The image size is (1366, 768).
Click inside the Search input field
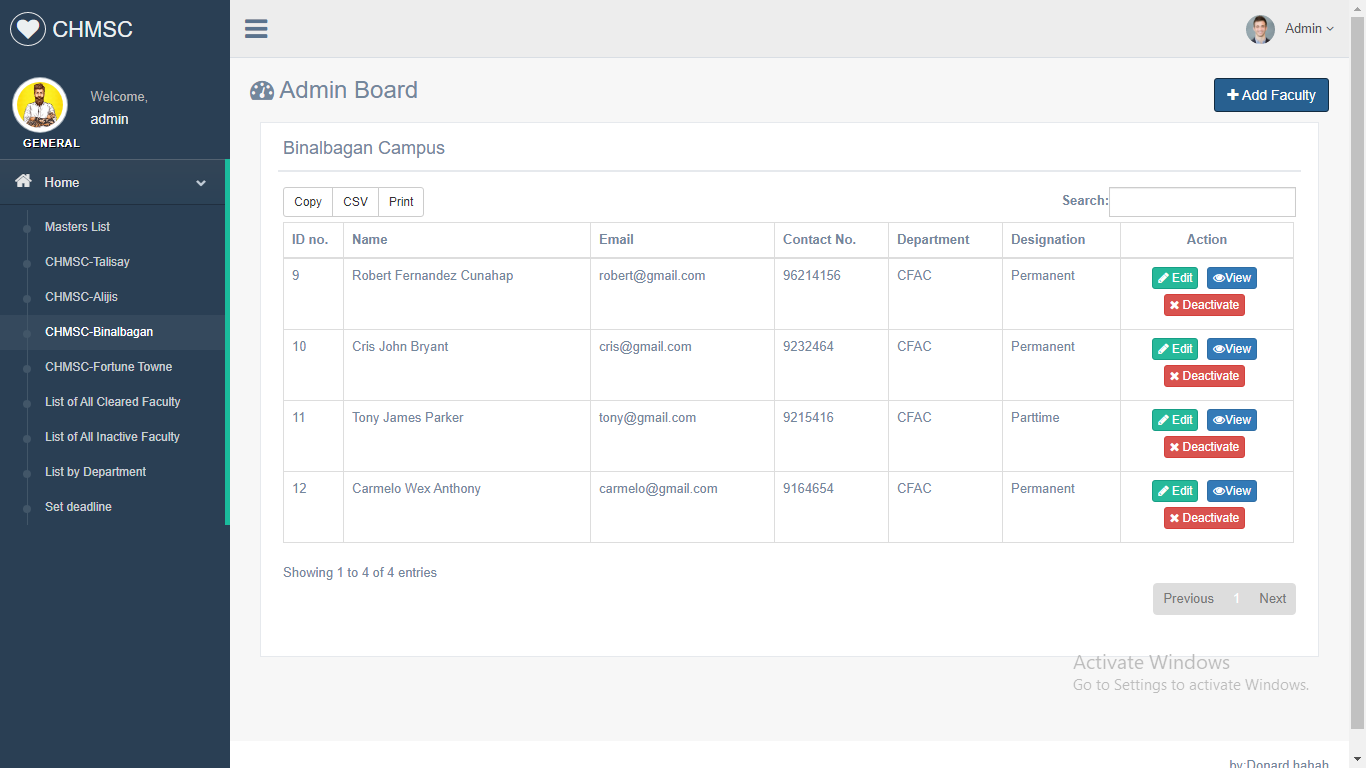point(1202,201)
